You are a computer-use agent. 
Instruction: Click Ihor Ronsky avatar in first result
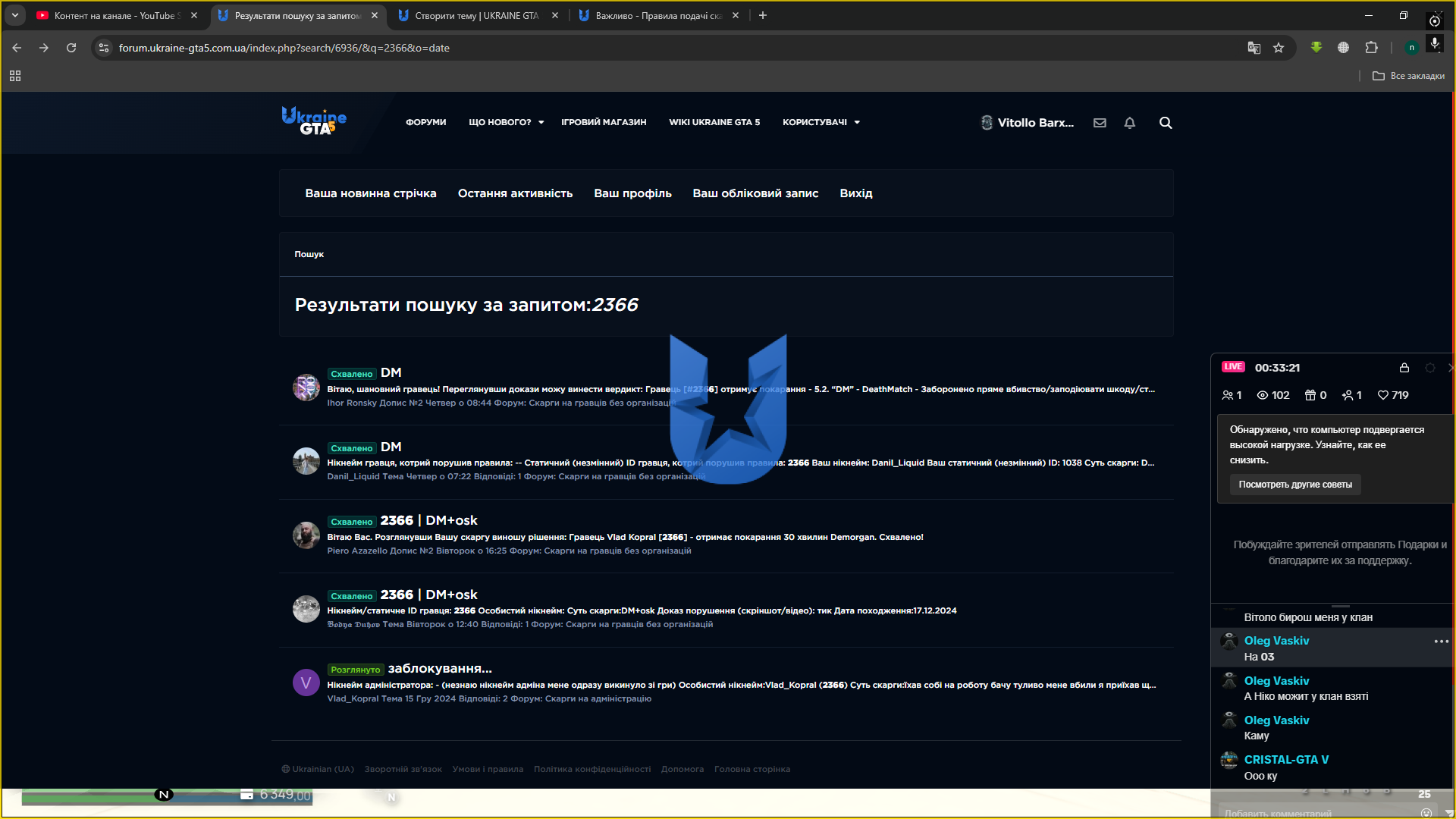[306, 388]
